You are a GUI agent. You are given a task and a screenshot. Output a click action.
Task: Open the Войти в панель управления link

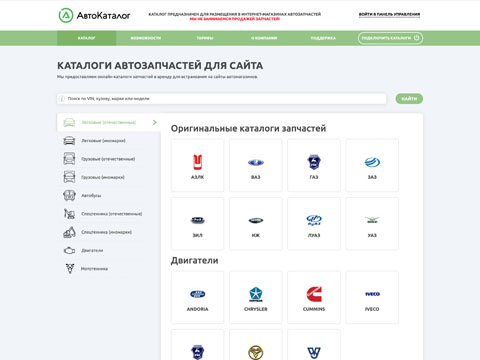pos(389,14)
